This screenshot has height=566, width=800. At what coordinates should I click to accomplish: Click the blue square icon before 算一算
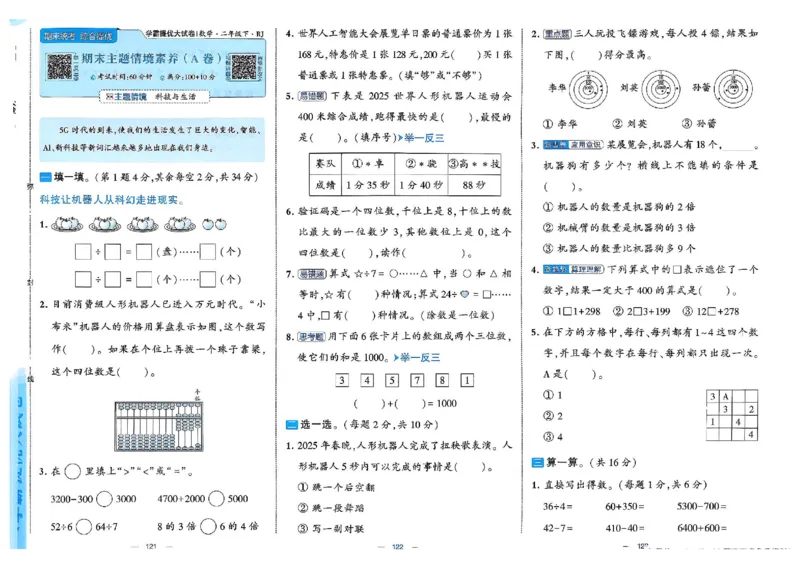tap(537, 462)
